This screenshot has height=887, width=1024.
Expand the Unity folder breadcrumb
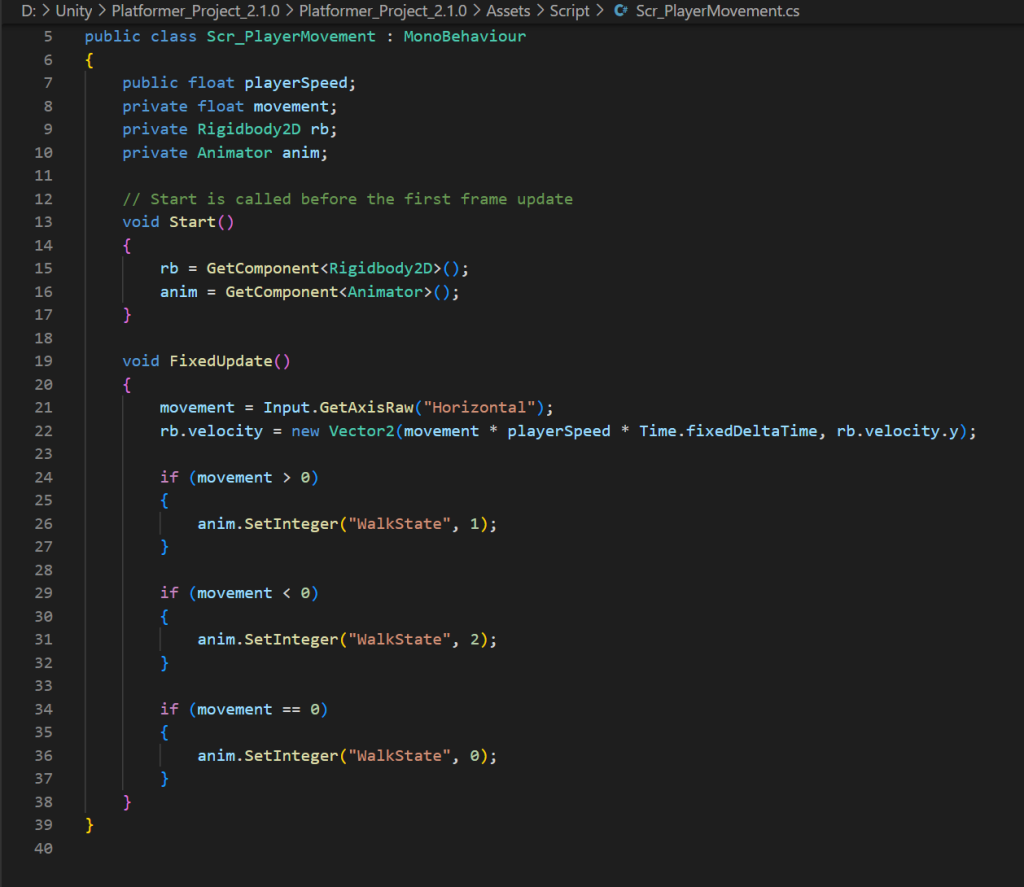click(x=73, y=12)
